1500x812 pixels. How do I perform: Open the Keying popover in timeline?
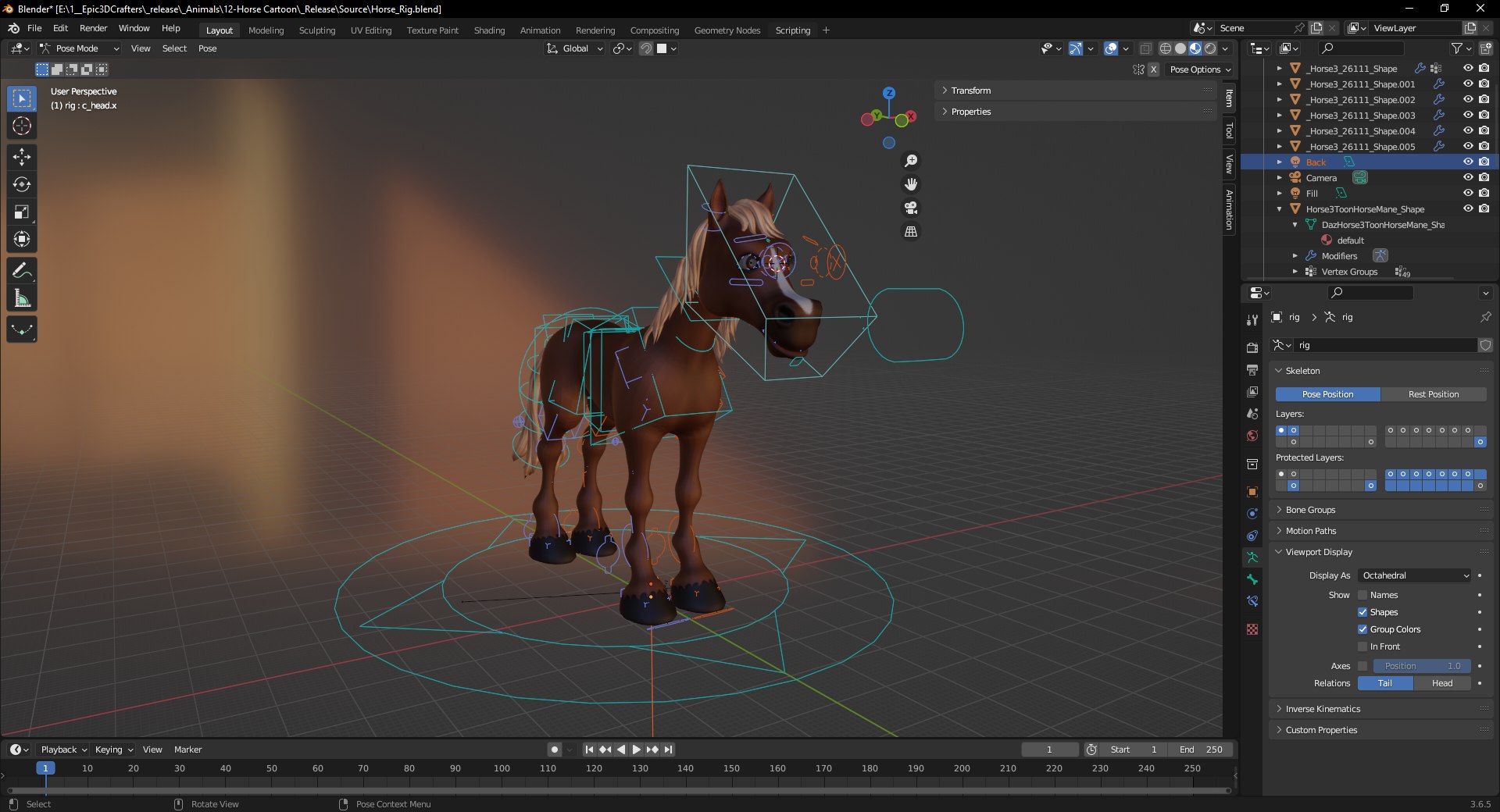tap(113, 750)
